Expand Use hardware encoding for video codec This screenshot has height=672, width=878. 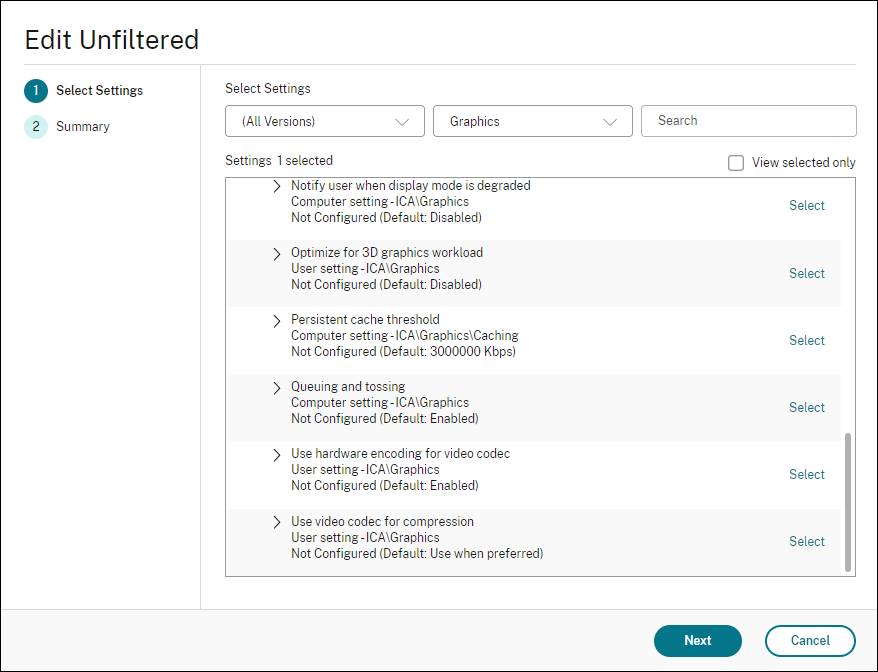pyautogui.click(x=277, y=455)
